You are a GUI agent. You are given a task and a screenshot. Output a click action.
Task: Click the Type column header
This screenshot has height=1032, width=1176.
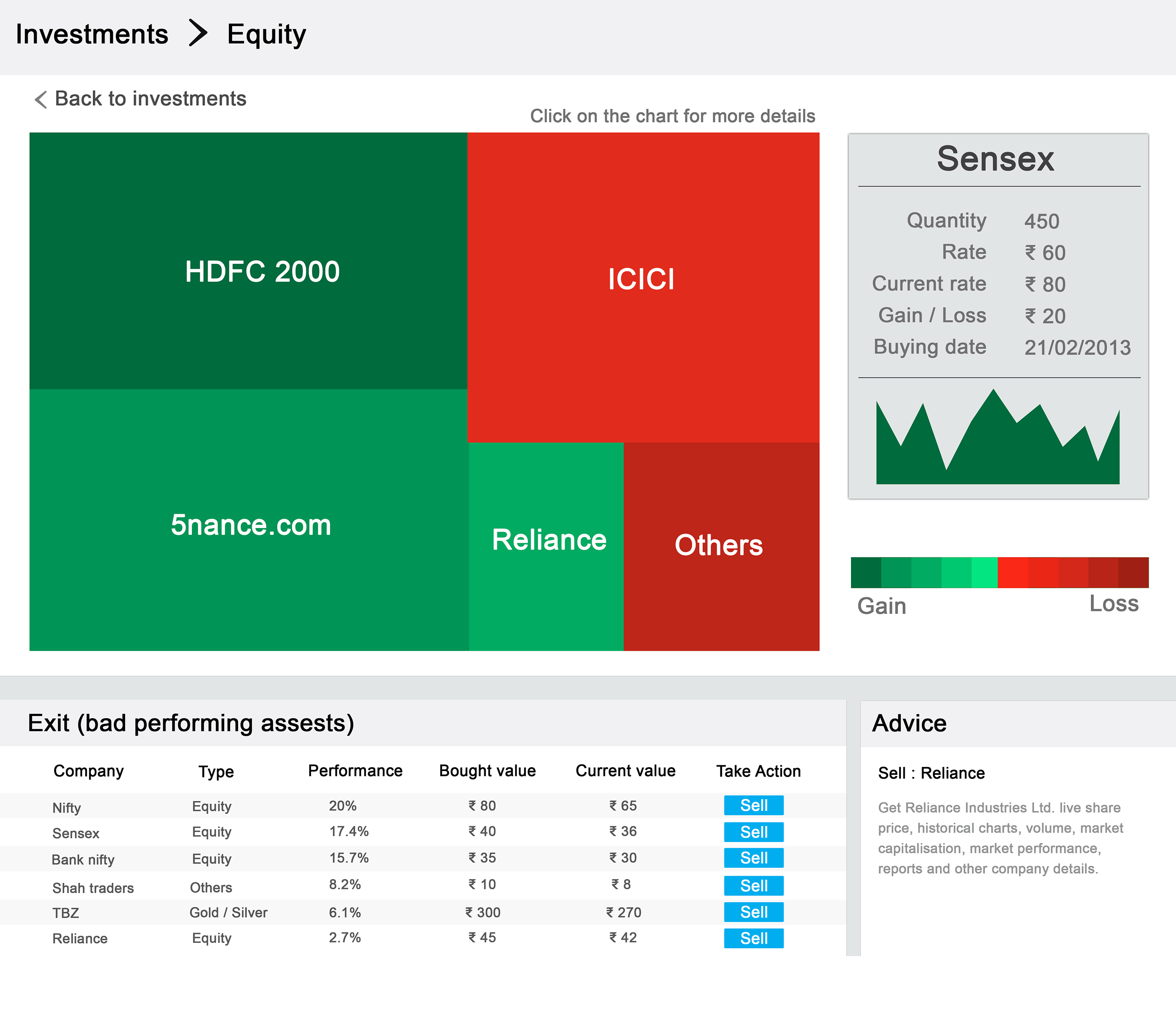[216, 772]
